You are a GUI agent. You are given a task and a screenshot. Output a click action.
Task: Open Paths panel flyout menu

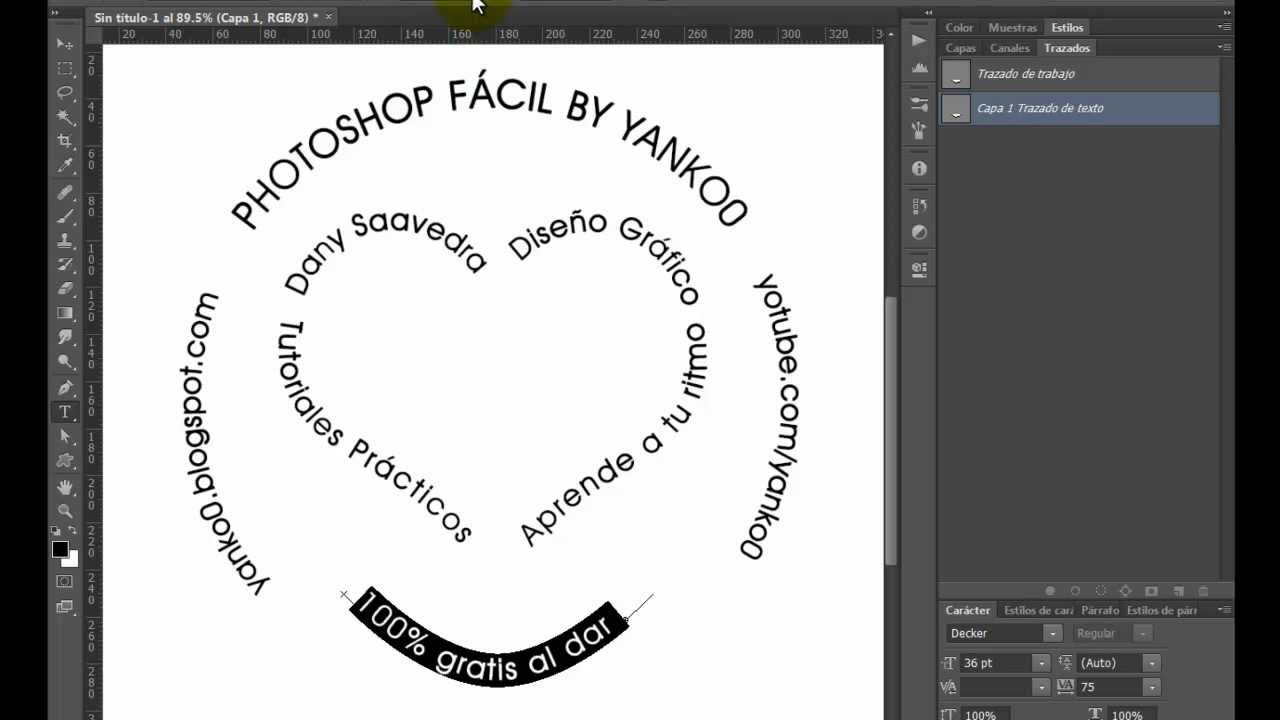pyautogui.click(x=1224, y=48)
